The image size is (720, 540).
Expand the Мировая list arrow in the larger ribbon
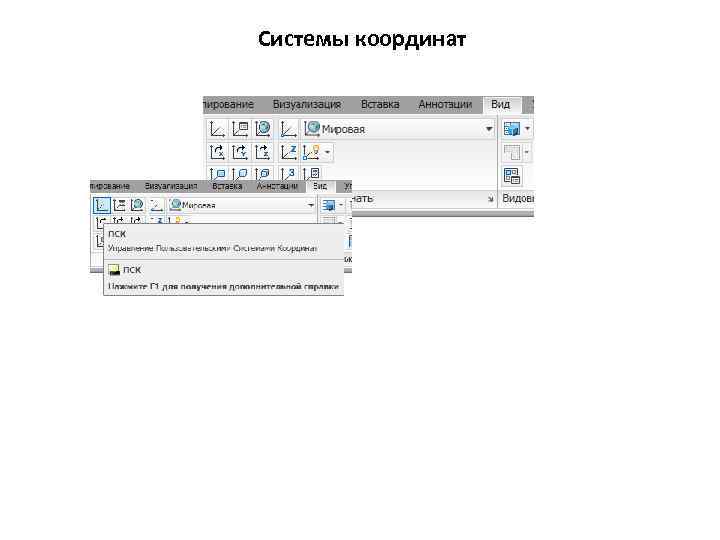click(x=489, y=129)
